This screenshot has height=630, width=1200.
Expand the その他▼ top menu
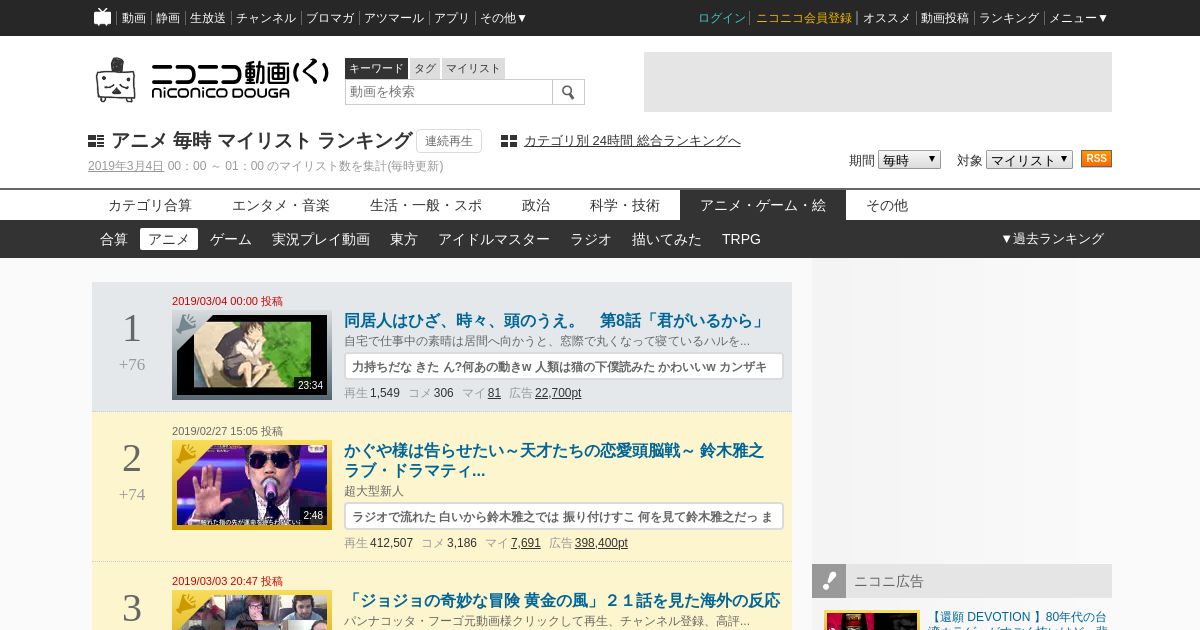(503, 18)
